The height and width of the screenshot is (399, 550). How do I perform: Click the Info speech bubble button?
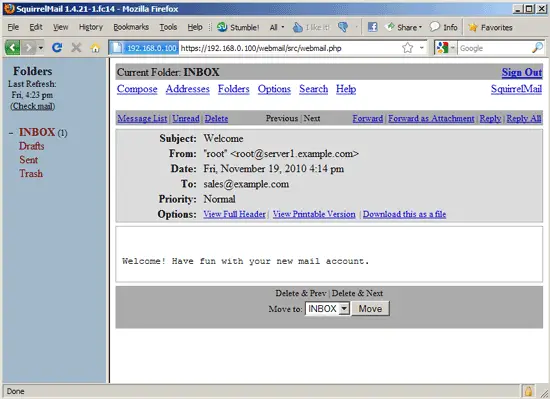pyautogui.click(x=444, y=27)
